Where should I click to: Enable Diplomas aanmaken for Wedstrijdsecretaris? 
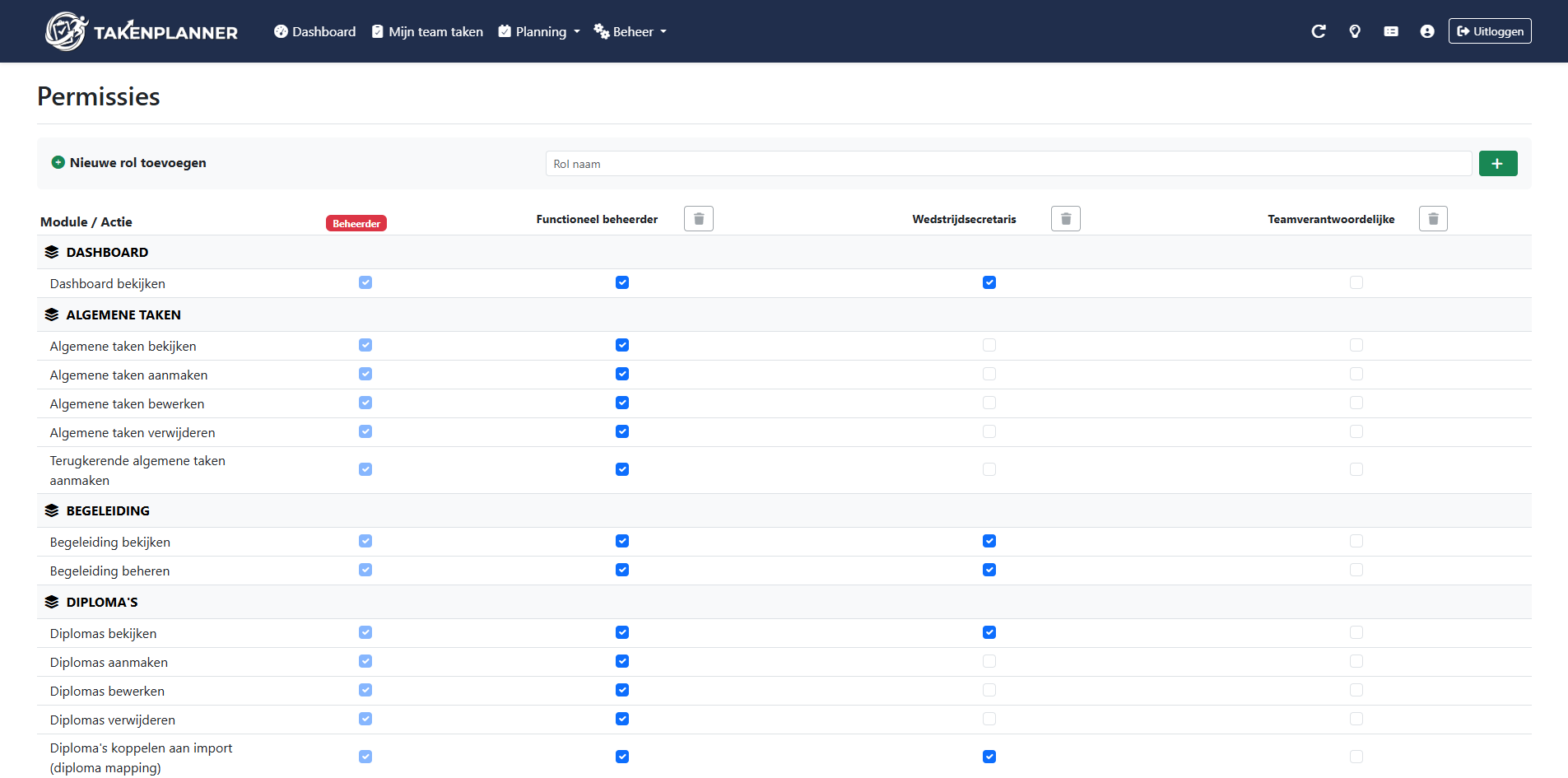(989, 661)
